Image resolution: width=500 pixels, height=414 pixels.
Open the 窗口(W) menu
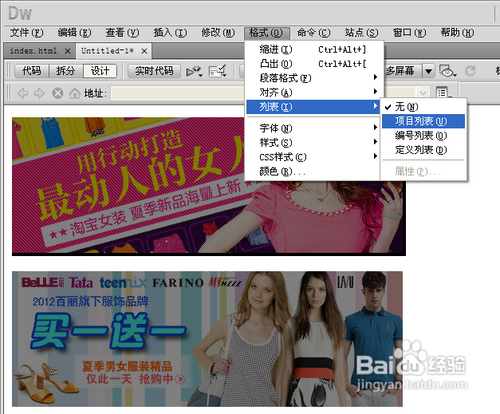point(409,33)
